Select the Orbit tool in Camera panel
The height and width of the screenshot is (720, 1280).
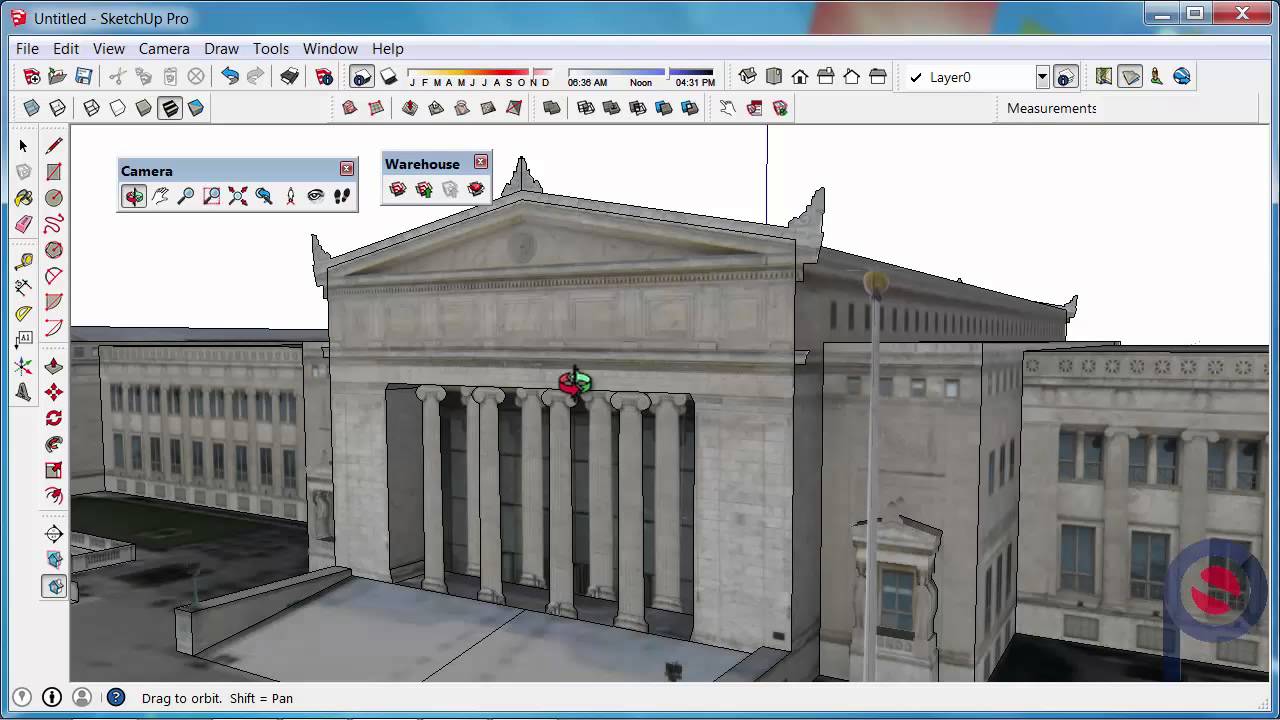click(134, 196)
